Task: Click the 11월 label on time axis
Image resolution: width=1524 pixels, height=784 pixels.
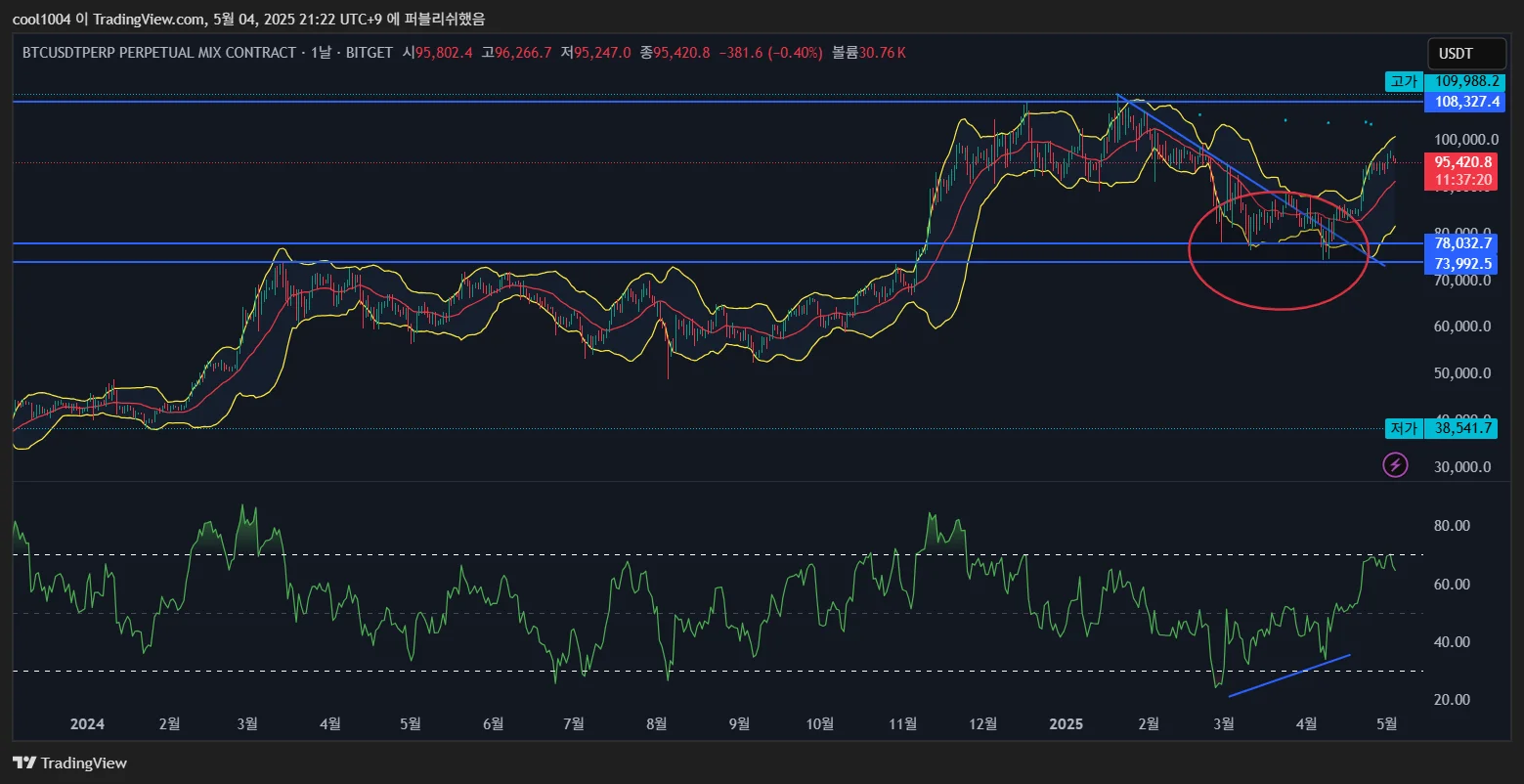Action: [903, 724]
